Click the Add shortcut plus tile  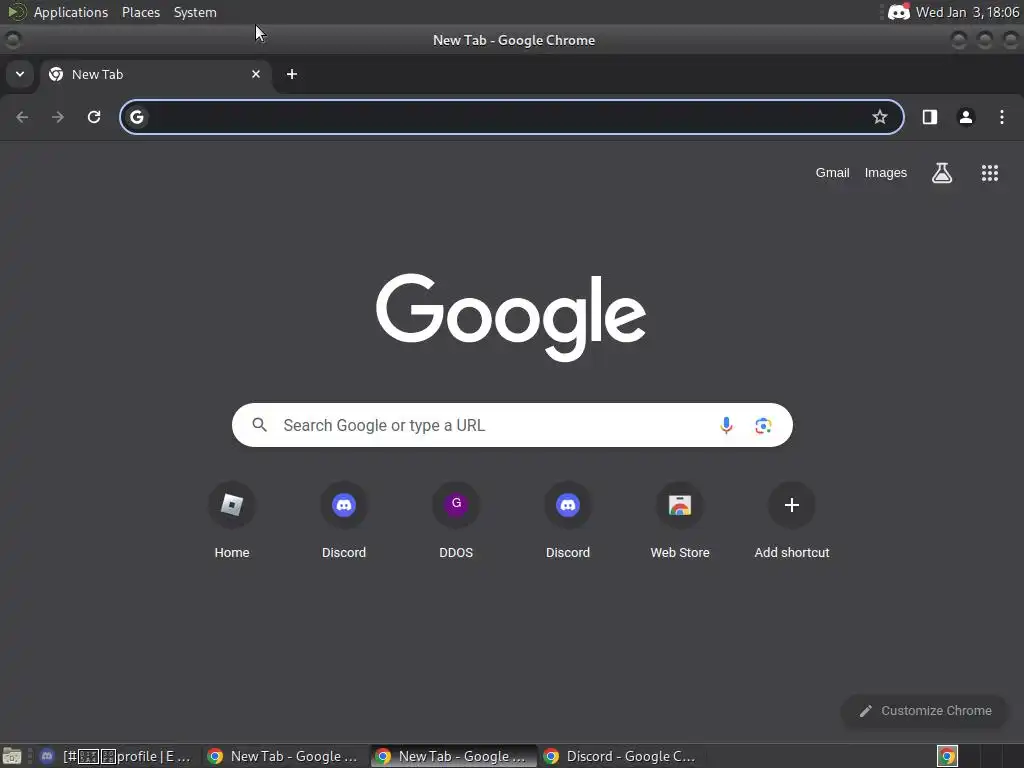coord(792,520)
